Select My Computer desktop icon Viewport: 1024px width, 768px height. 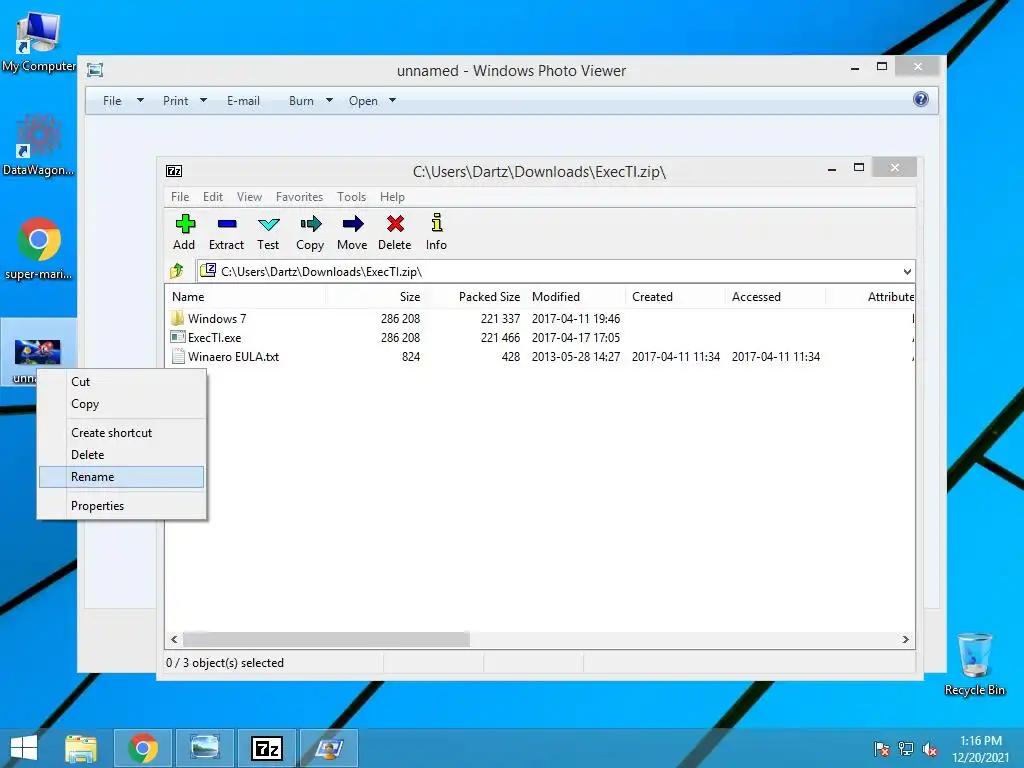pos(38,42)
